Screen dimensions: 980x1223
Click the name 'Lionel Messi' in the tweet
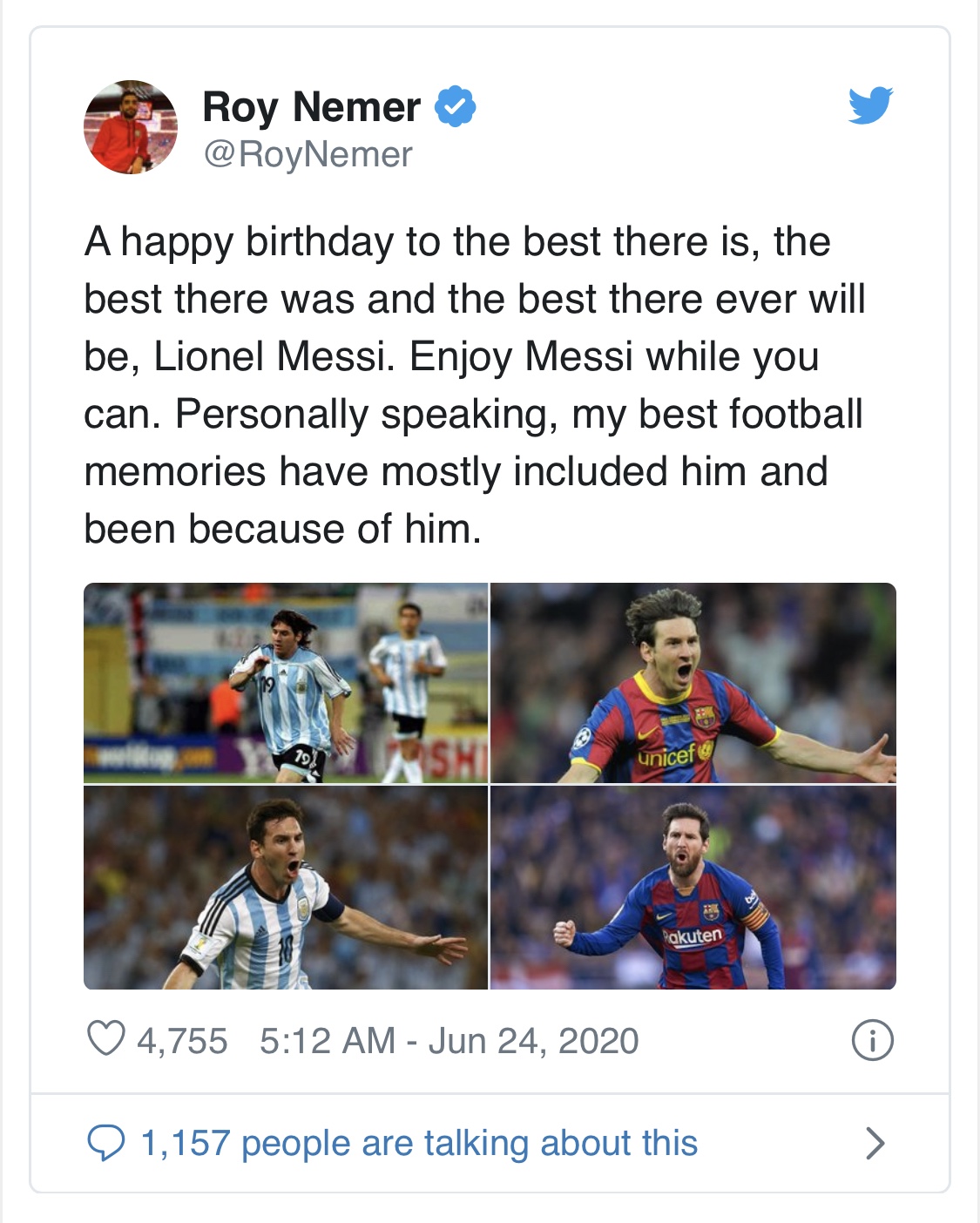coord(269,356)
